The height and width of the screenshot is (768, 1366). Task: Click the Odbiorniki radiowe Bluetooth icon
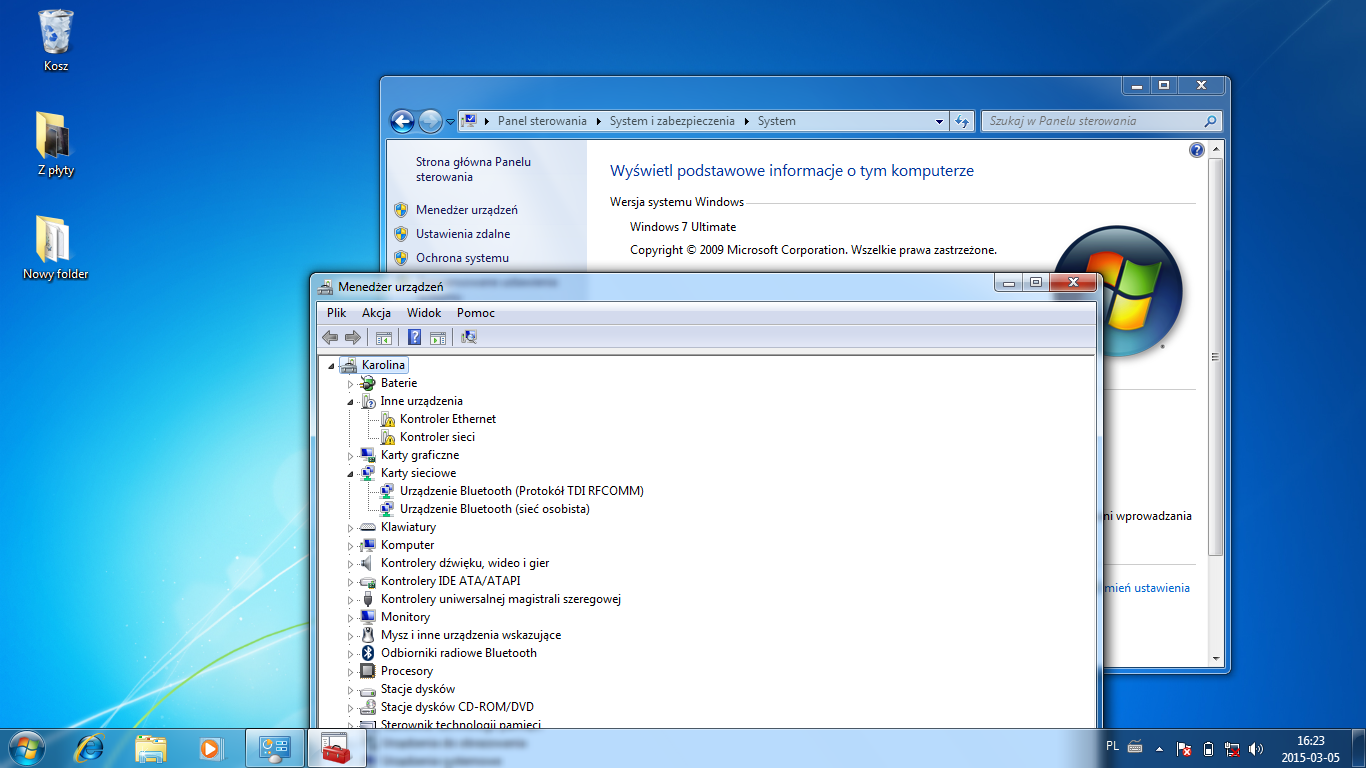pyautogui.click(x=368, y=653)
